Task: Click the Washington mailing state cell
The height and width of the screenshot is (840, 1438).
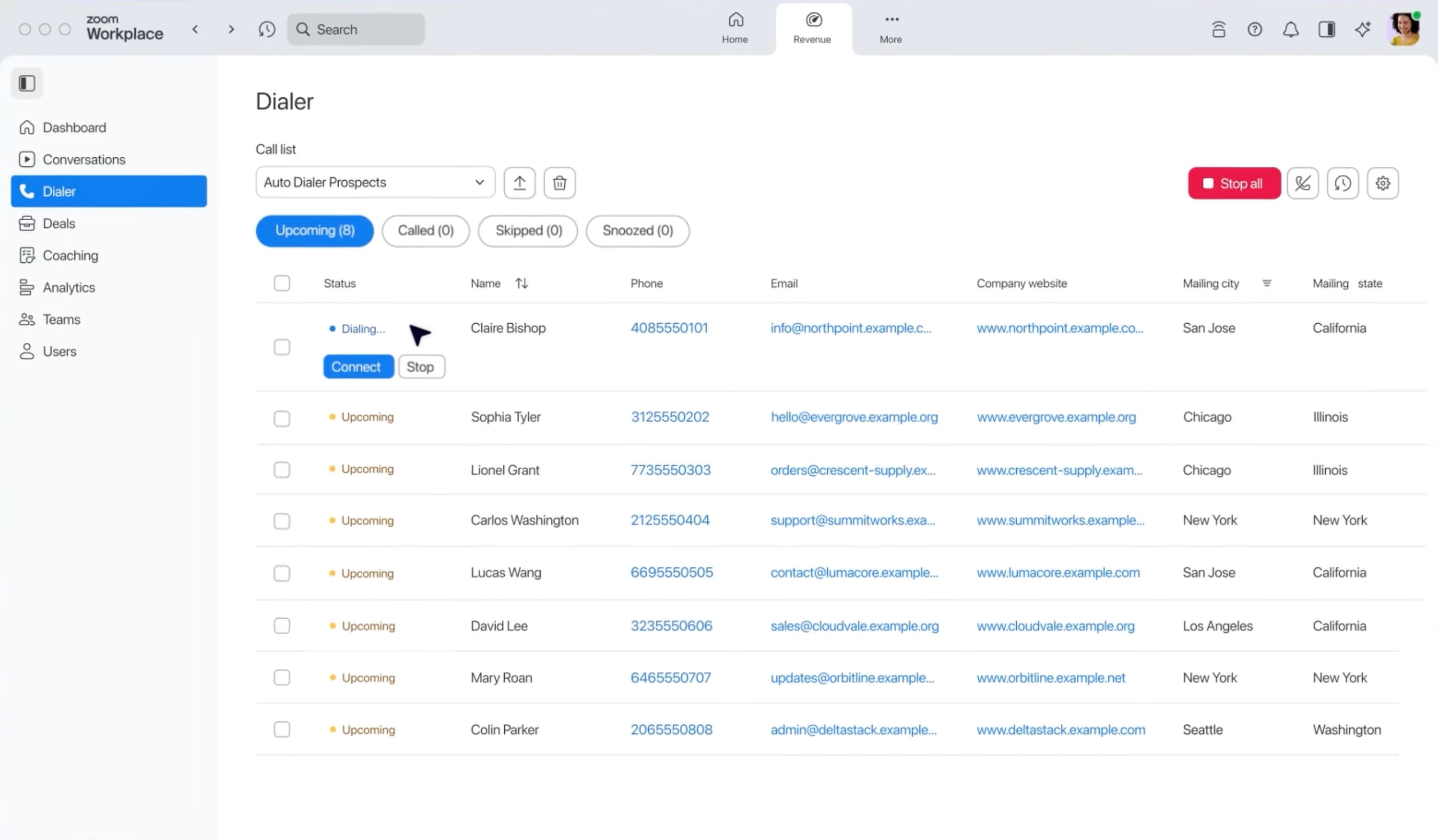Action: pyautogui.click(x=1347, y=729)
